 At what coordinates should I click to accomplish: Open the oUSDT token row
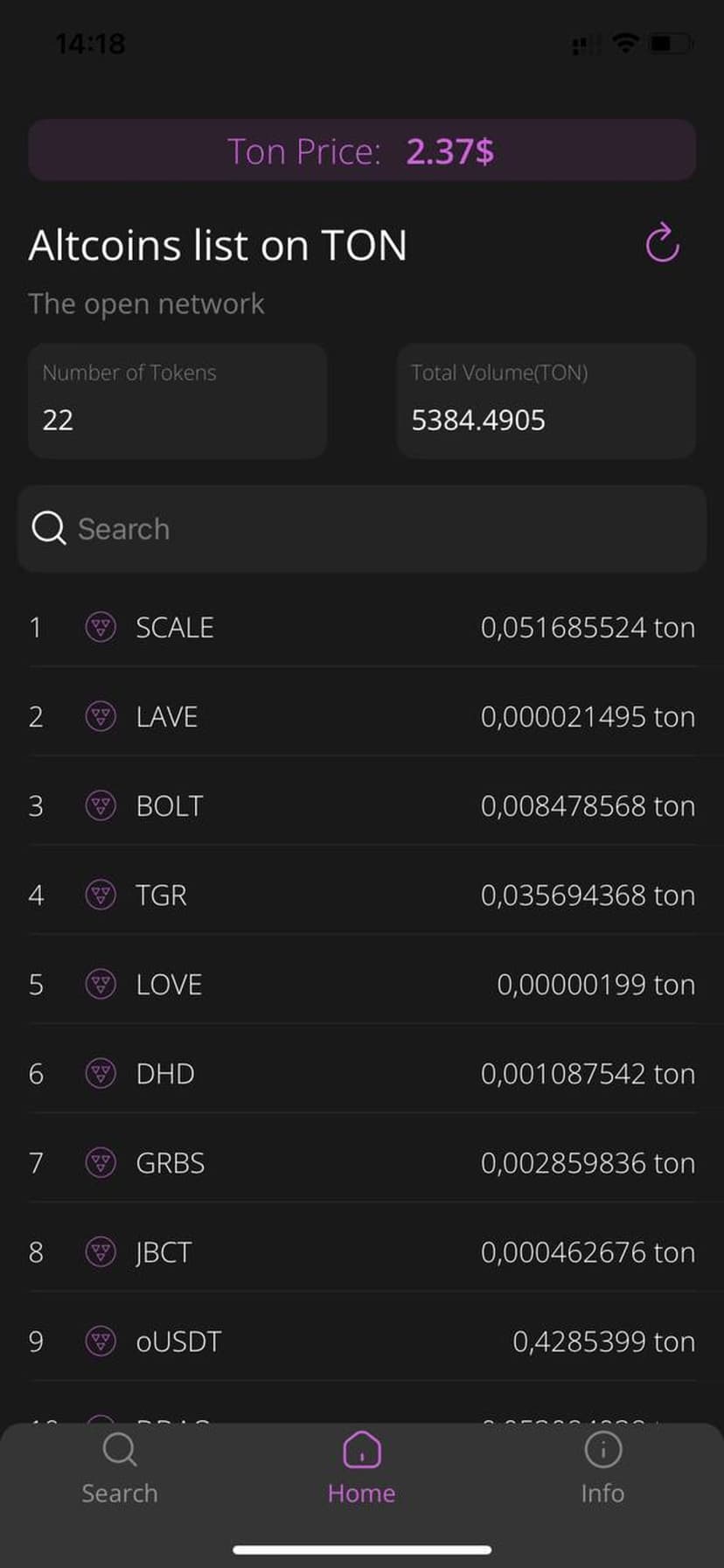point(362,1341)
